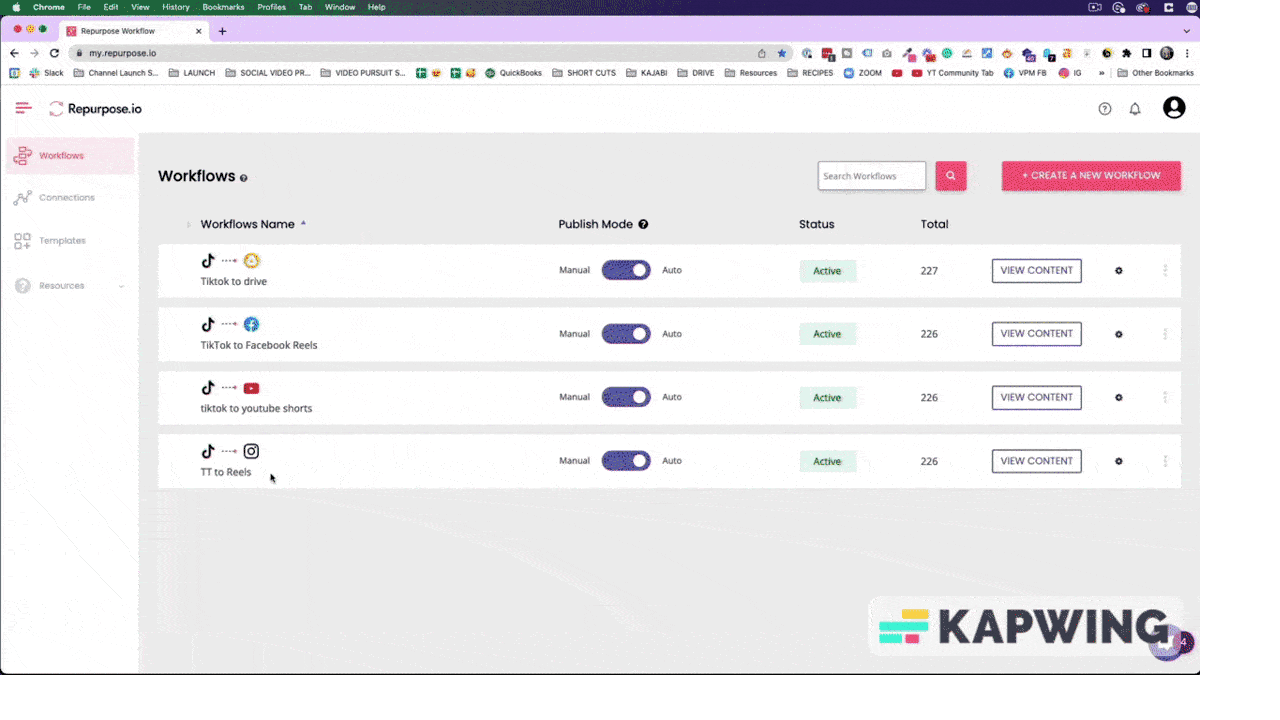The width and height of the screenshot is (1280, 720).
Task: Toggle publish mode for TikTok to Facebook Reels
Action: coord(626,334)
